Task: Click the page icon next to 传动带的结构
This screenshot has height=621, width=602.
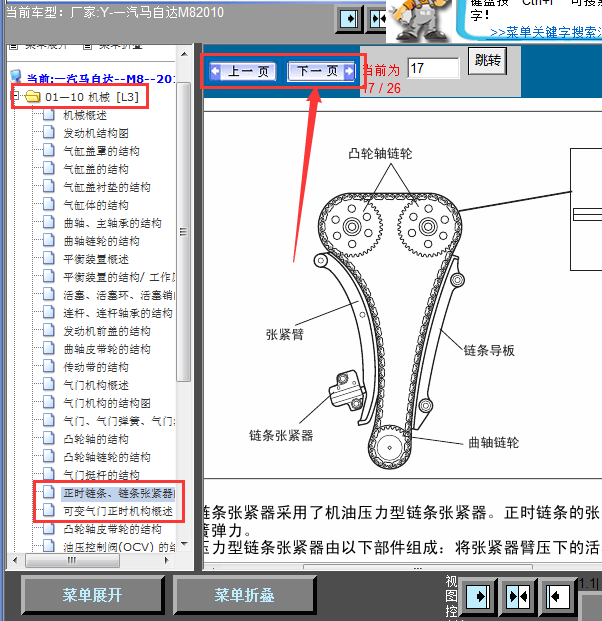Action: [49, 367]
